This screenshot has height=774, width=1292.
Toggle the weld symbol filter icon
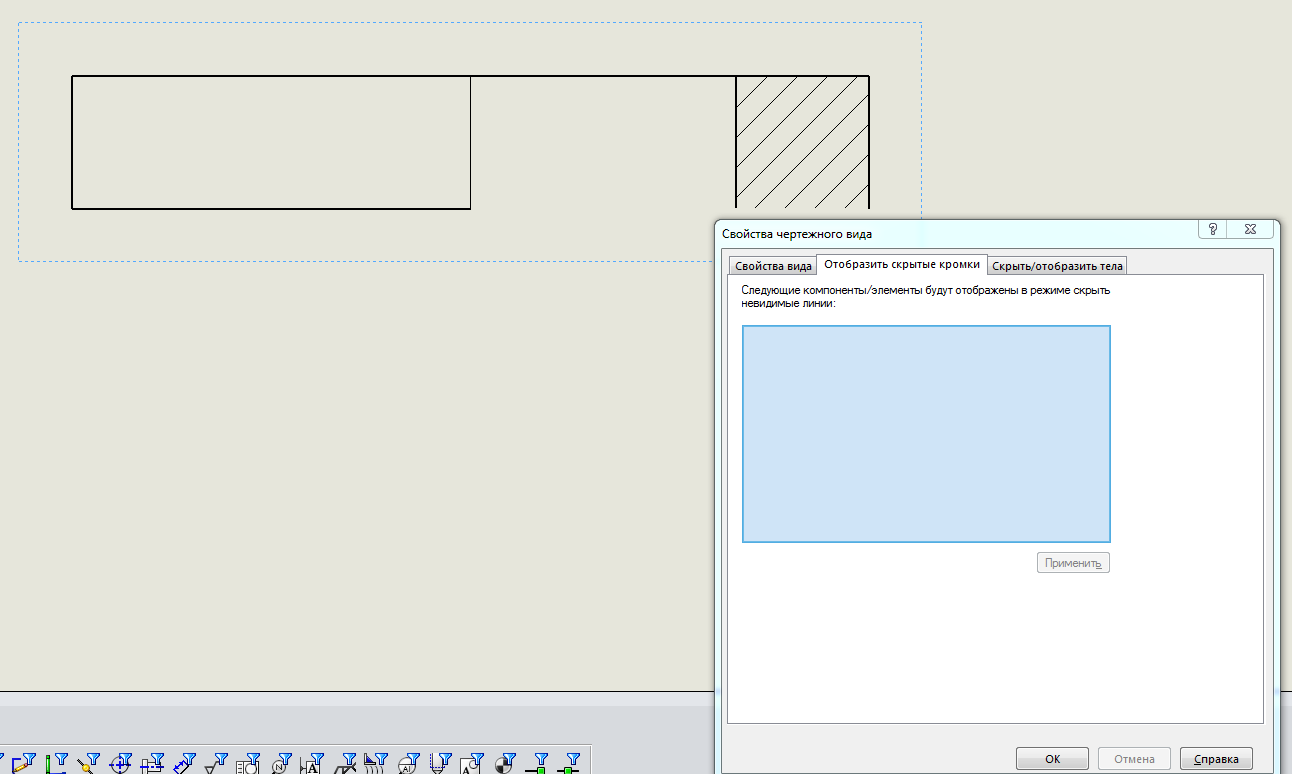pyautogui.click(x=344, y=763)
